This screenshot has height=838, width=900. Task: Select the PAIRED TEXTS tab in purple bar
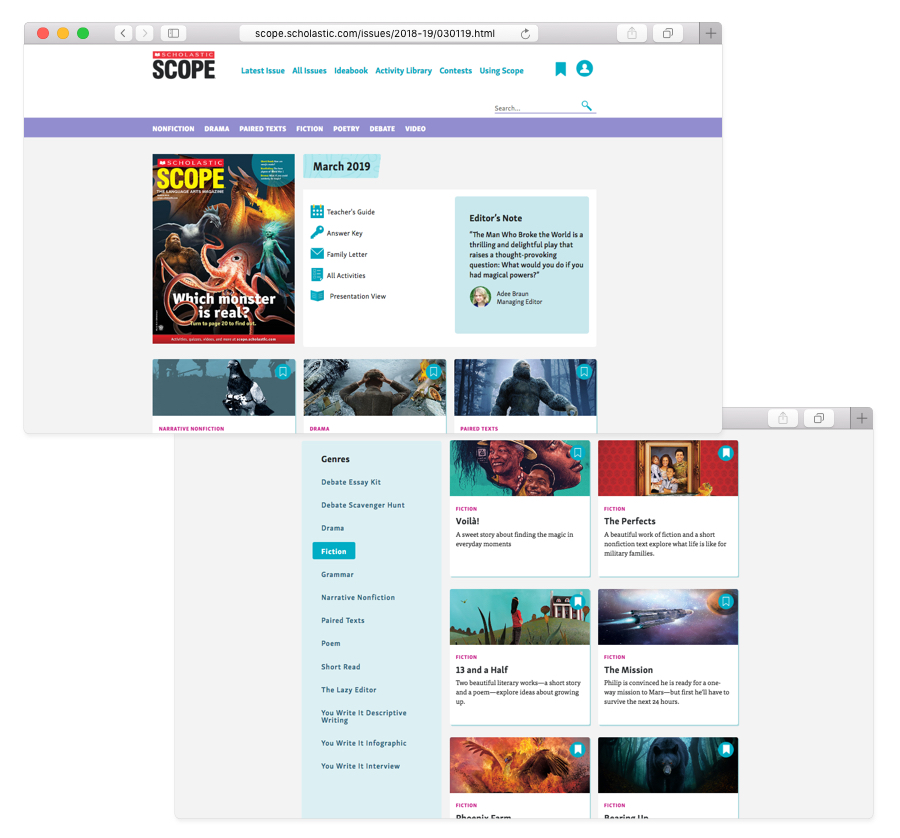(x=263, y=129)
